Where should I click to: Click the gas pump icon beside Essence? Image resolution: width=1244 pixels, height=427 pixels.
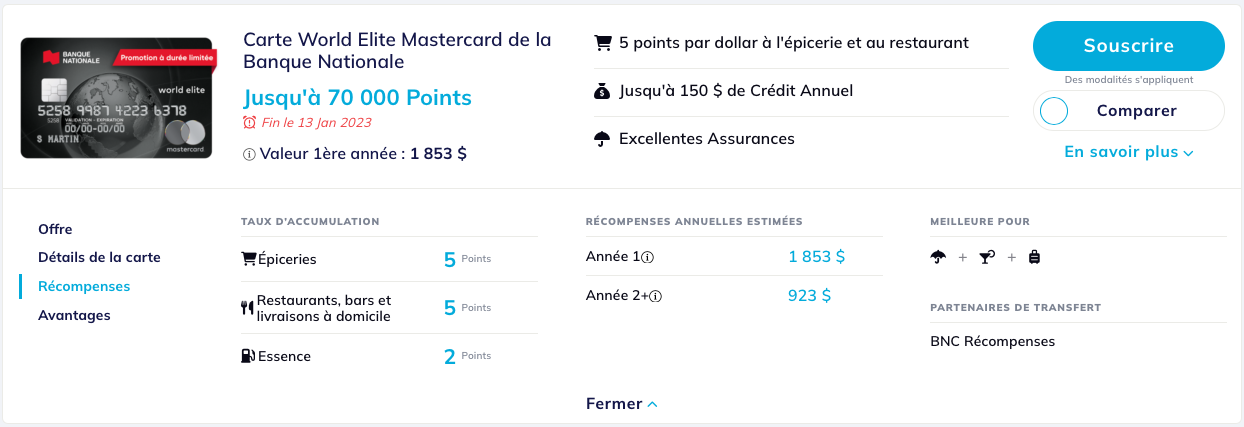248,356
